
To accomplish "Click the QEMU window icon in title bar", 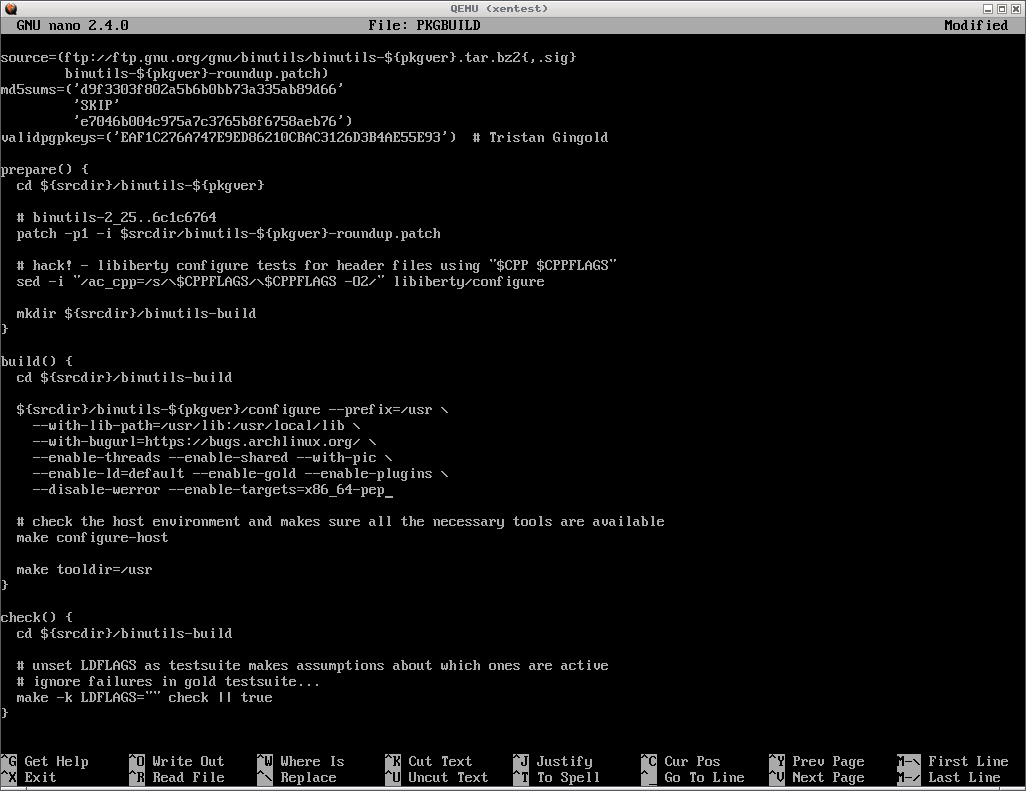I will (x=10, y=8).
